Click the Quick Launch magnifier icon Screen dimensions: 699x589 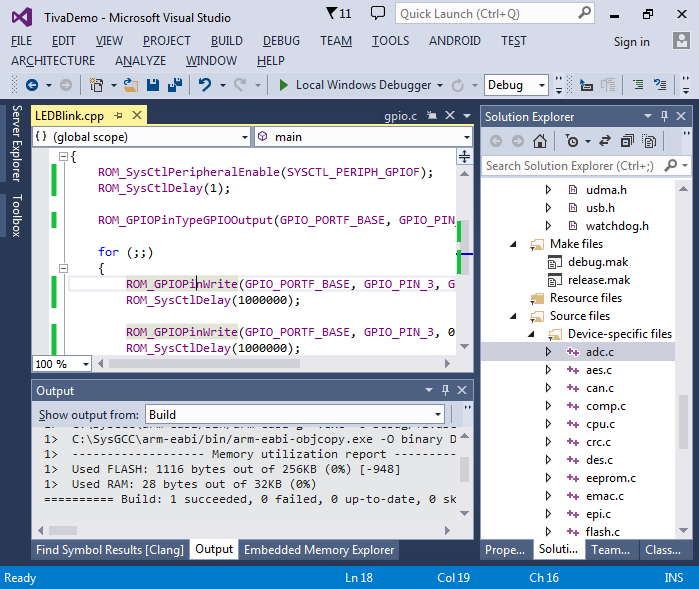pos(584,12)
